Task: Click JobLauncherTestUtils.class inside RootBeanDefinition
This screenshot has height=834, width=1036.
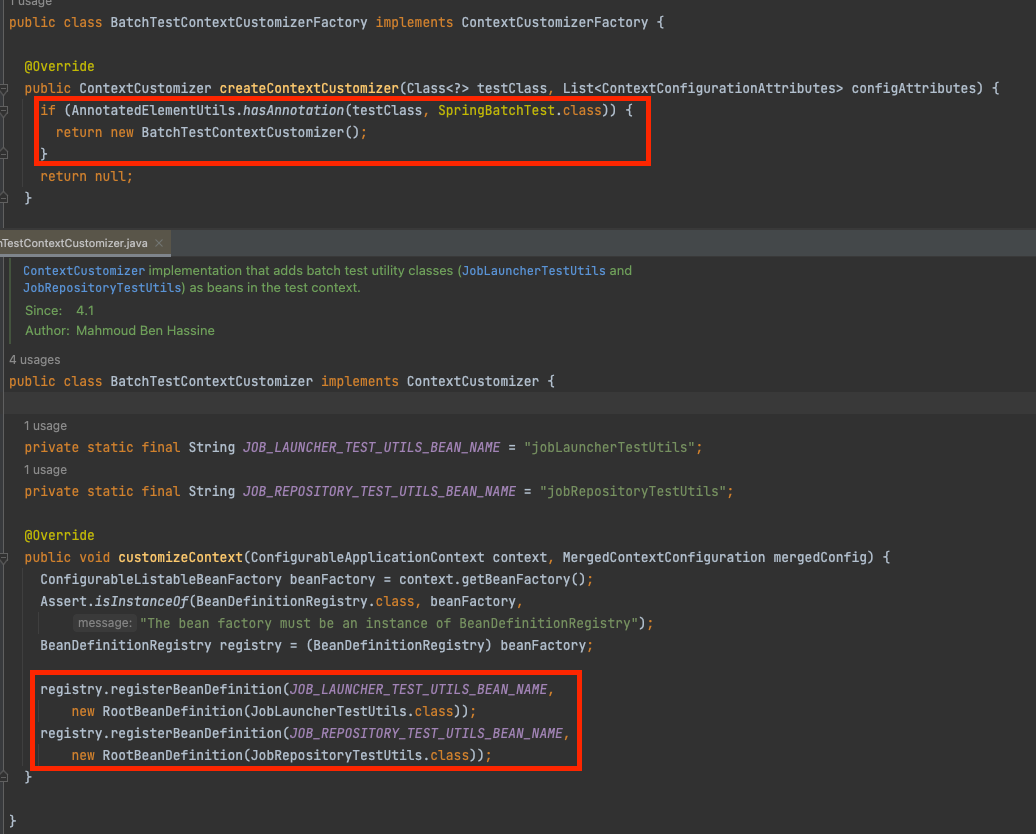Action: coord(352,712)
